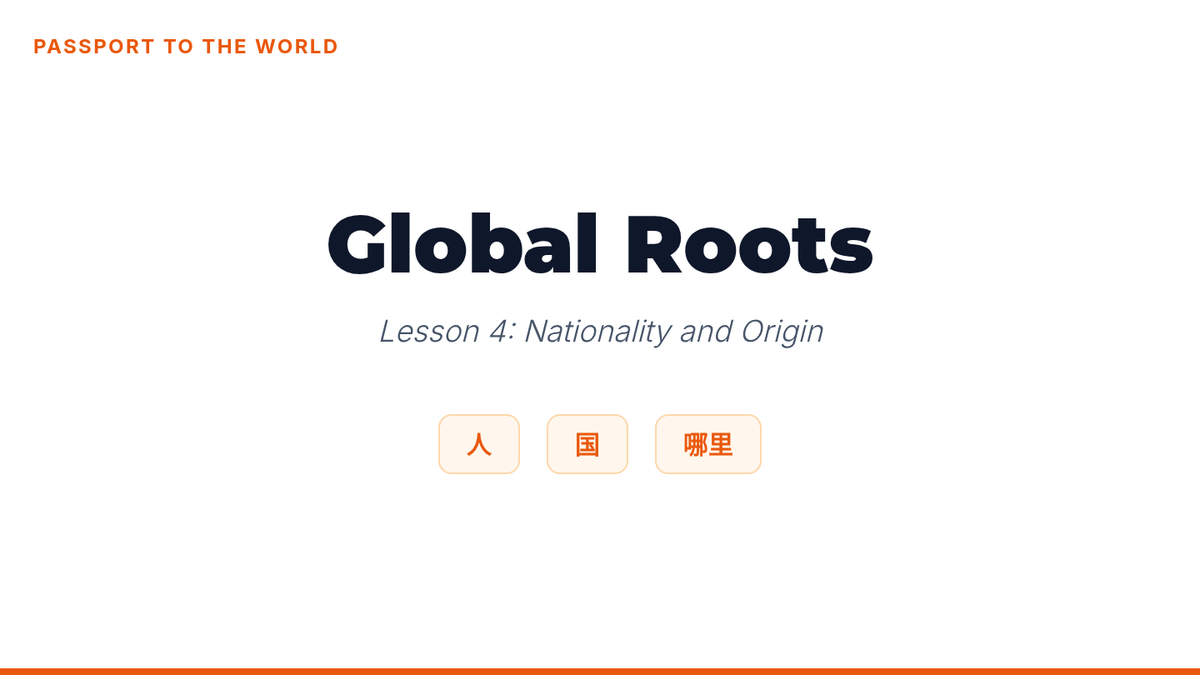Image resolution: width=1200 pixels, height=675 pixels.
Task: Select the word Roots in title
Action: click(x=749, y=244)
